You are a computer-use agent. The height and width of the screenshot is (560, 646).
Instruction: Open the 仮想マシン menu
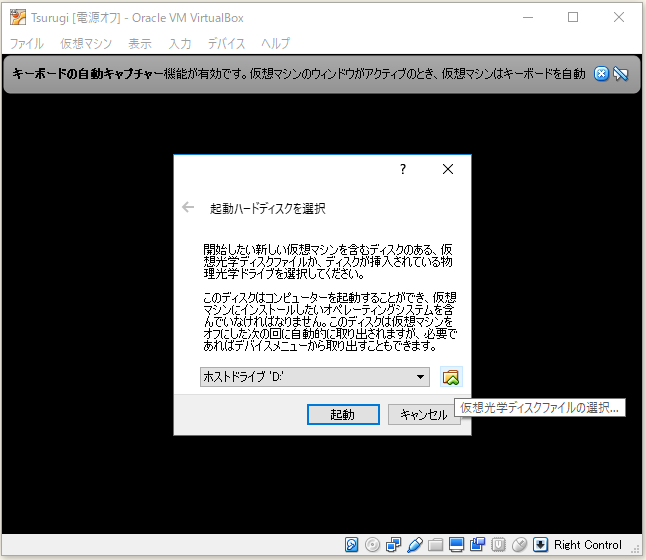pos(86,43)
